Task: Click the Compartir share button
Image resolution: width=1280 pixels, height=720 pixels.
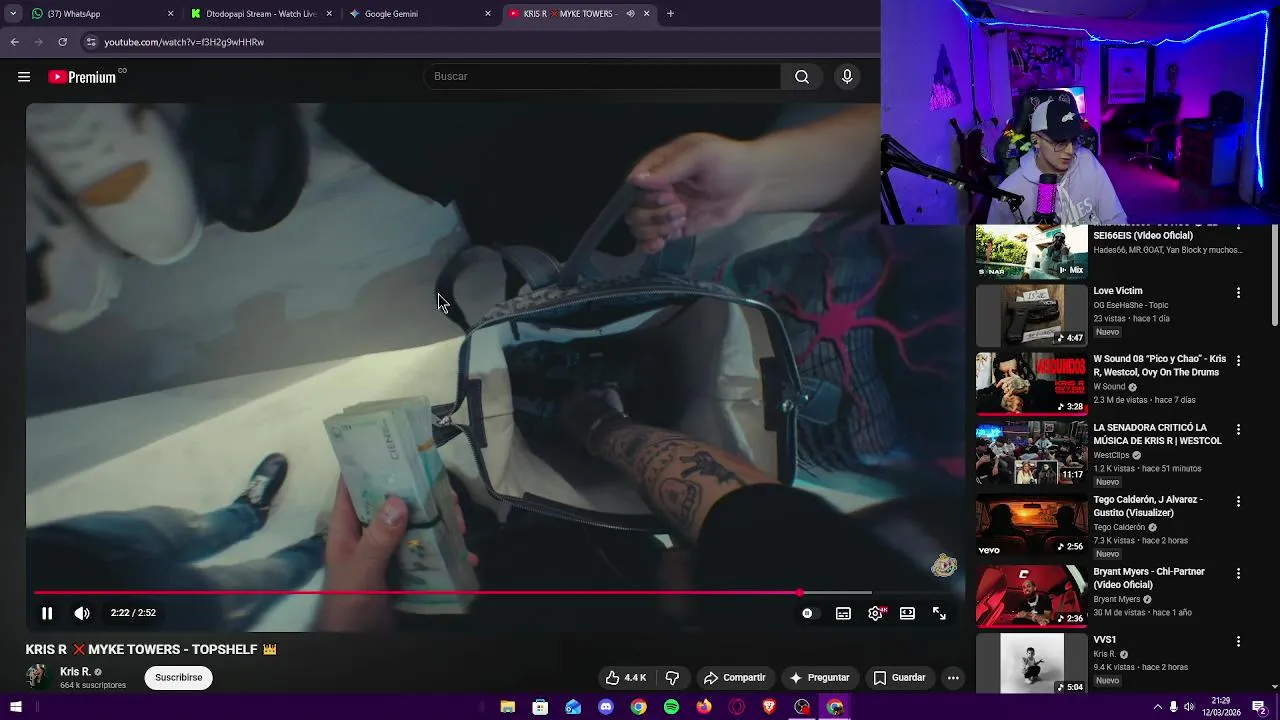Action: (x=734, y=677)
